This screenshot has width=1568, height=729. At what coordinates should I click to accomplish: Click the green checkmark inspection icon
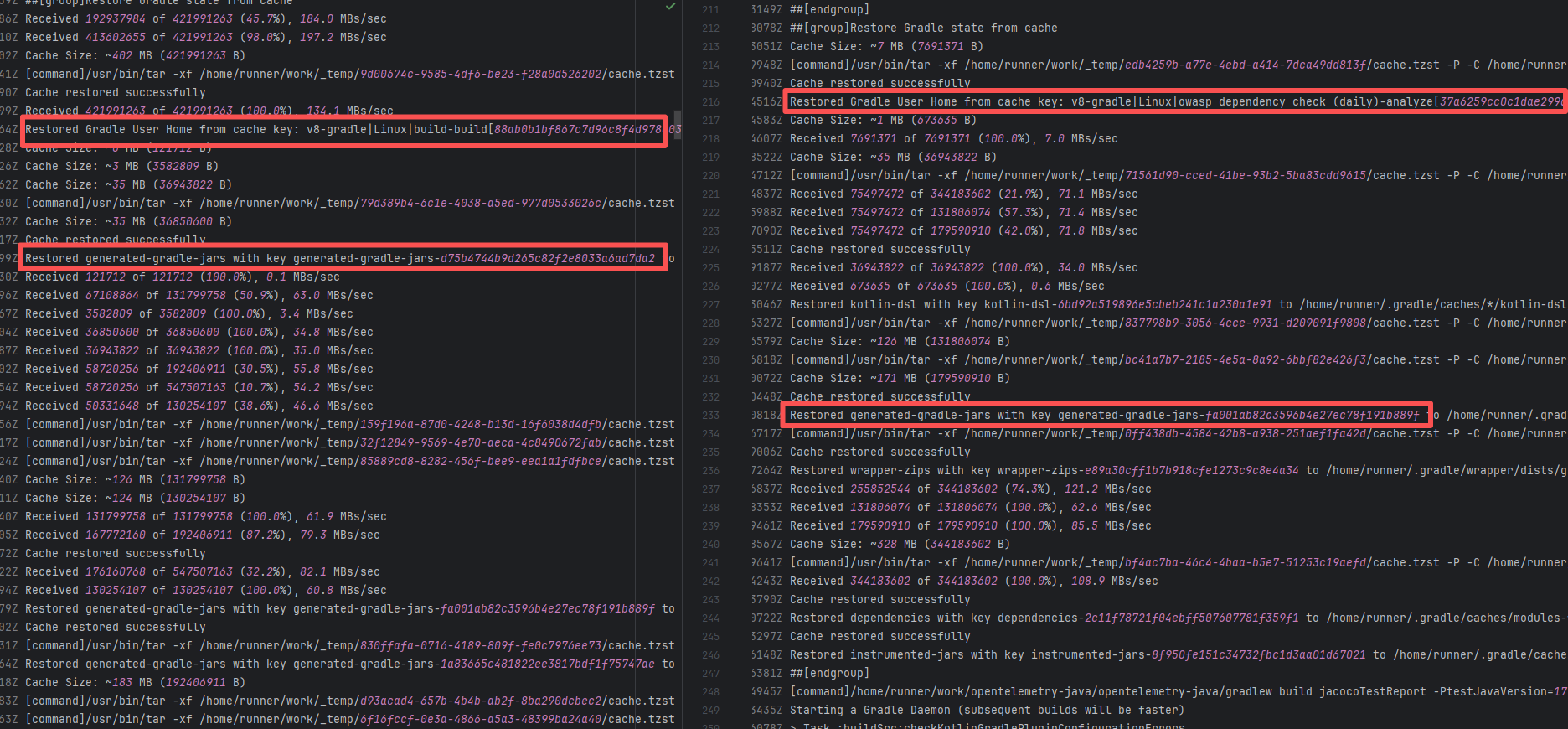[x=670, y=7]
